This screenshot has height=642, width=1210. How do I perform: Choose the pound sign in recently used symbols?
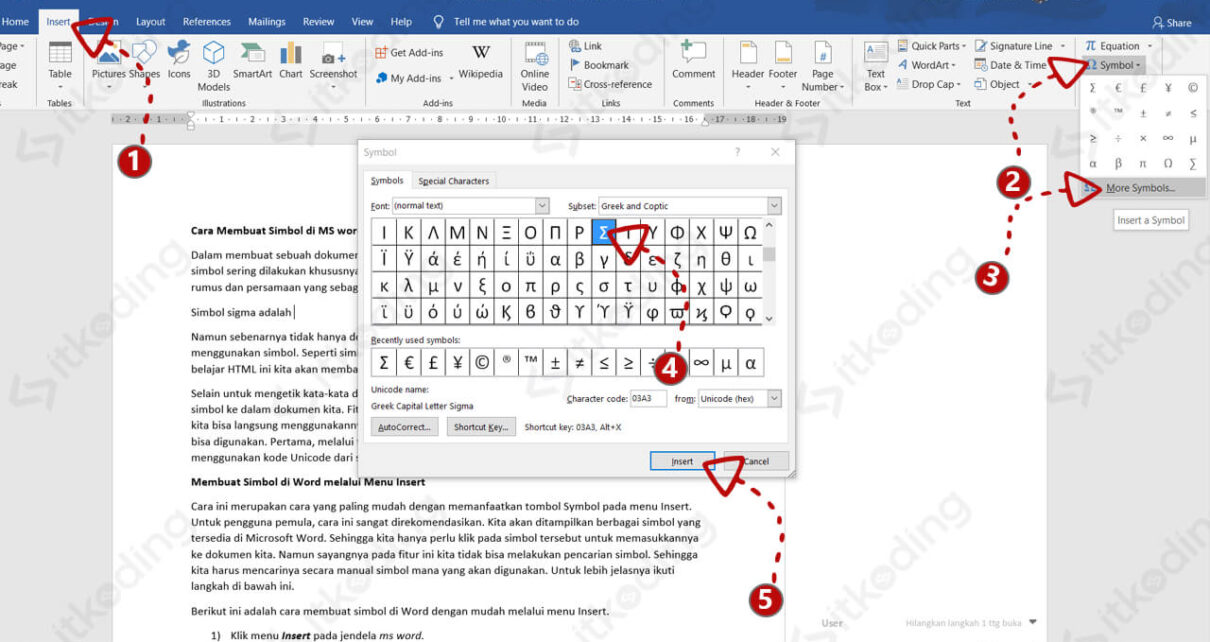click(x=432, y=362)
